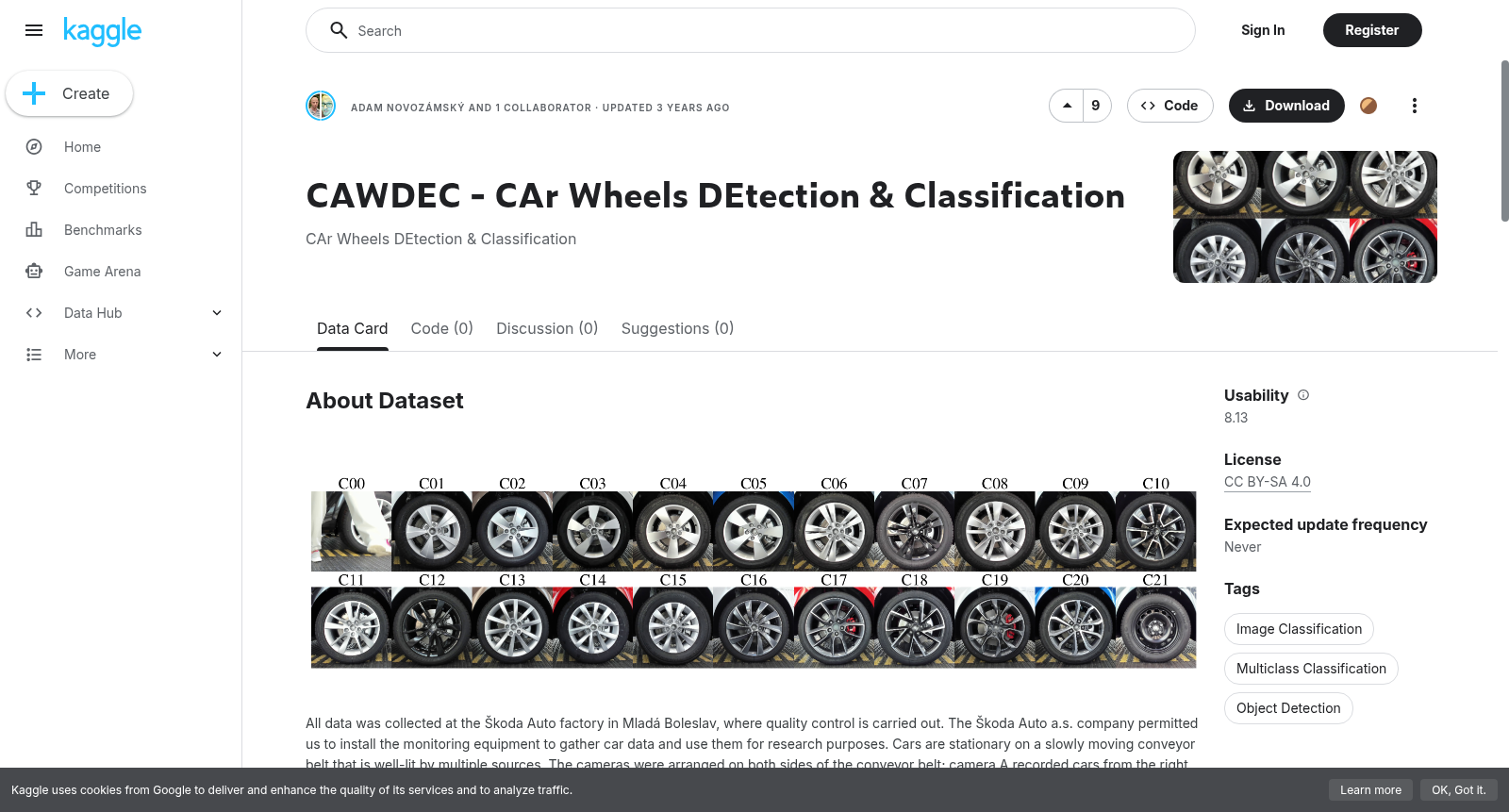Open Benchmarks via the bar chart icon
The image size is (1509, 812).
coord(34,230)
